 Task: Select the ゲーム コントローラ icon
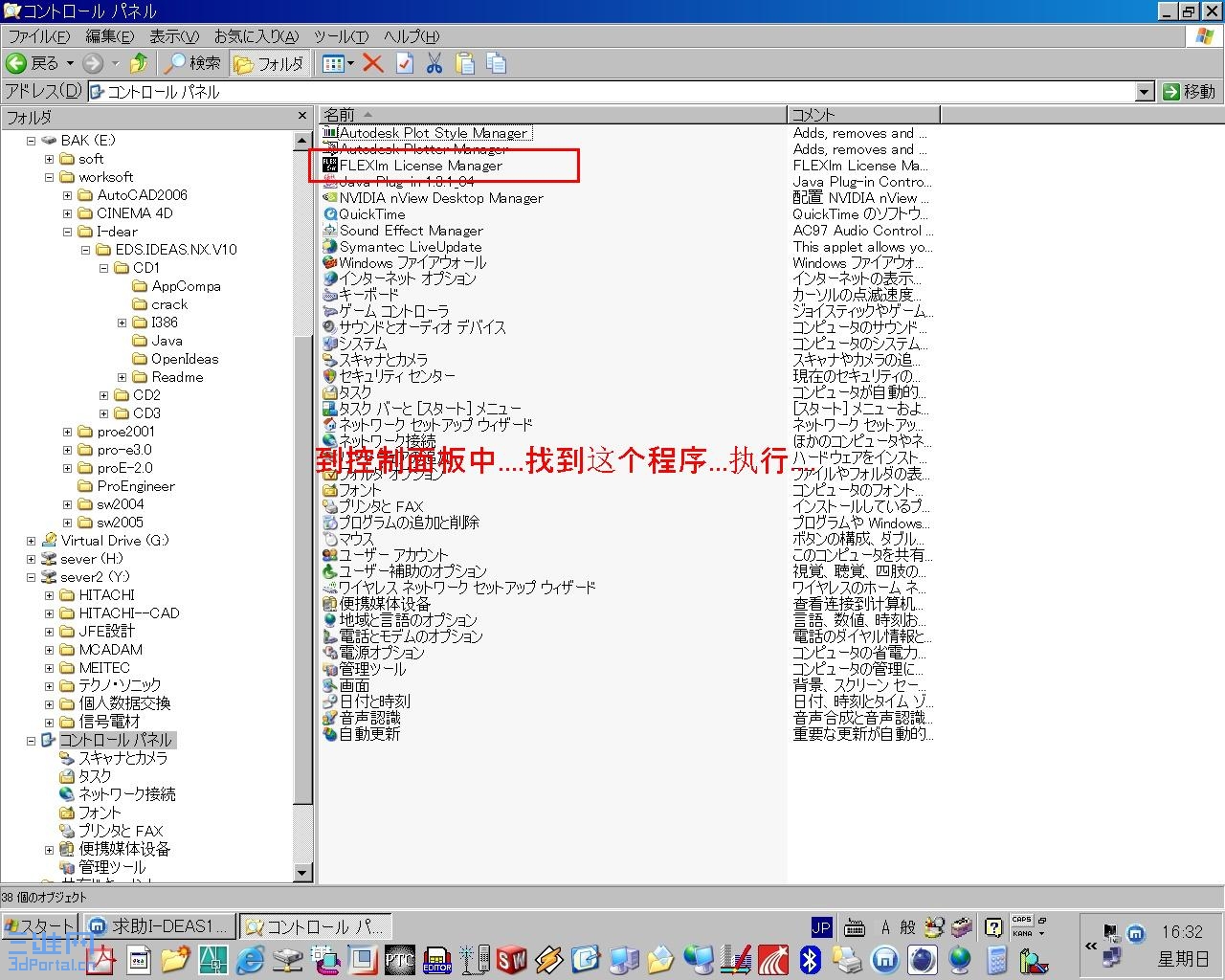tap(330, 311)
